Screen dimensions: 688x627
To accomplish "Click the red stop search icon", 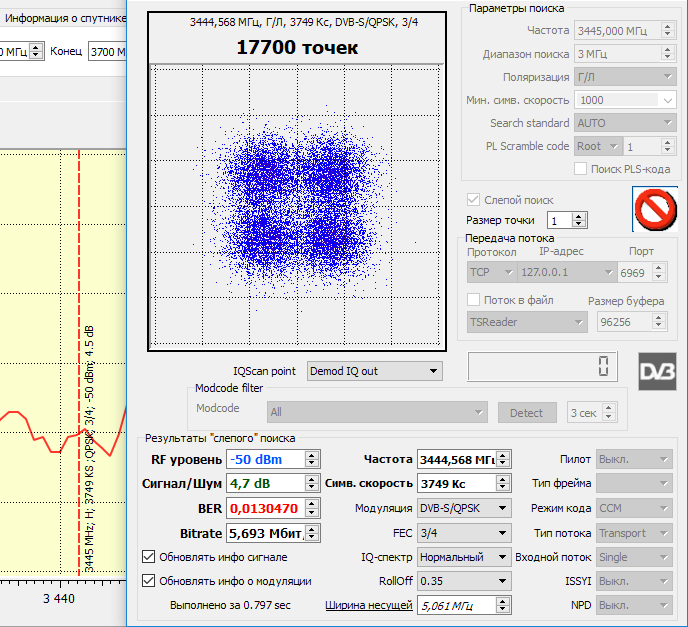I will tap(655, 209).
